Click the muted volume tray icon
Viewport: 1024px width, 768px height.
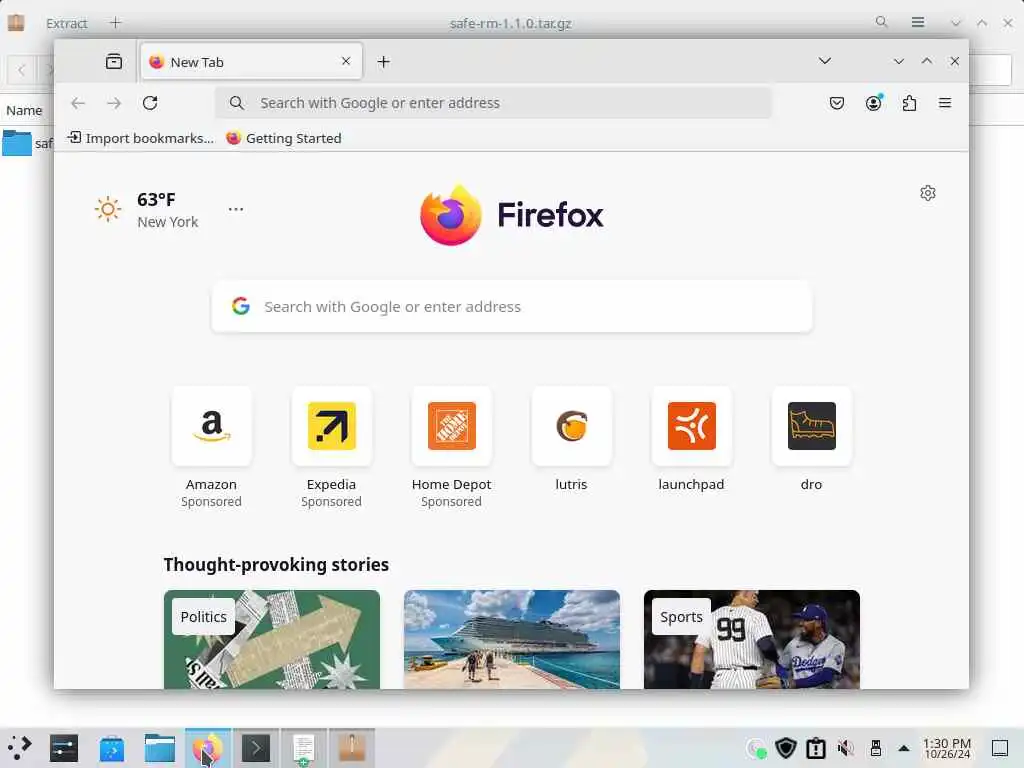[846, 748]
